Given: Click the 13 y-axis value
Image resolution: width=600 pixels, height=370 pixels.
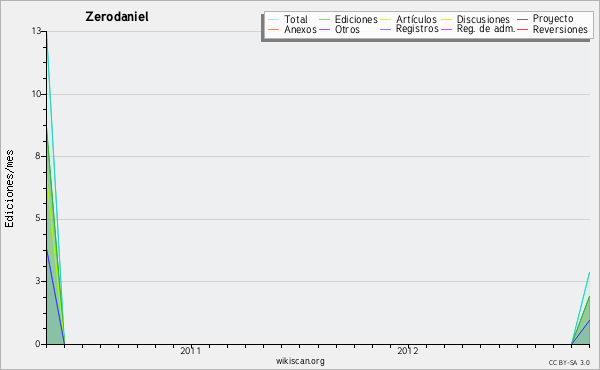Looking at the screenshot, I should [37, 31].
